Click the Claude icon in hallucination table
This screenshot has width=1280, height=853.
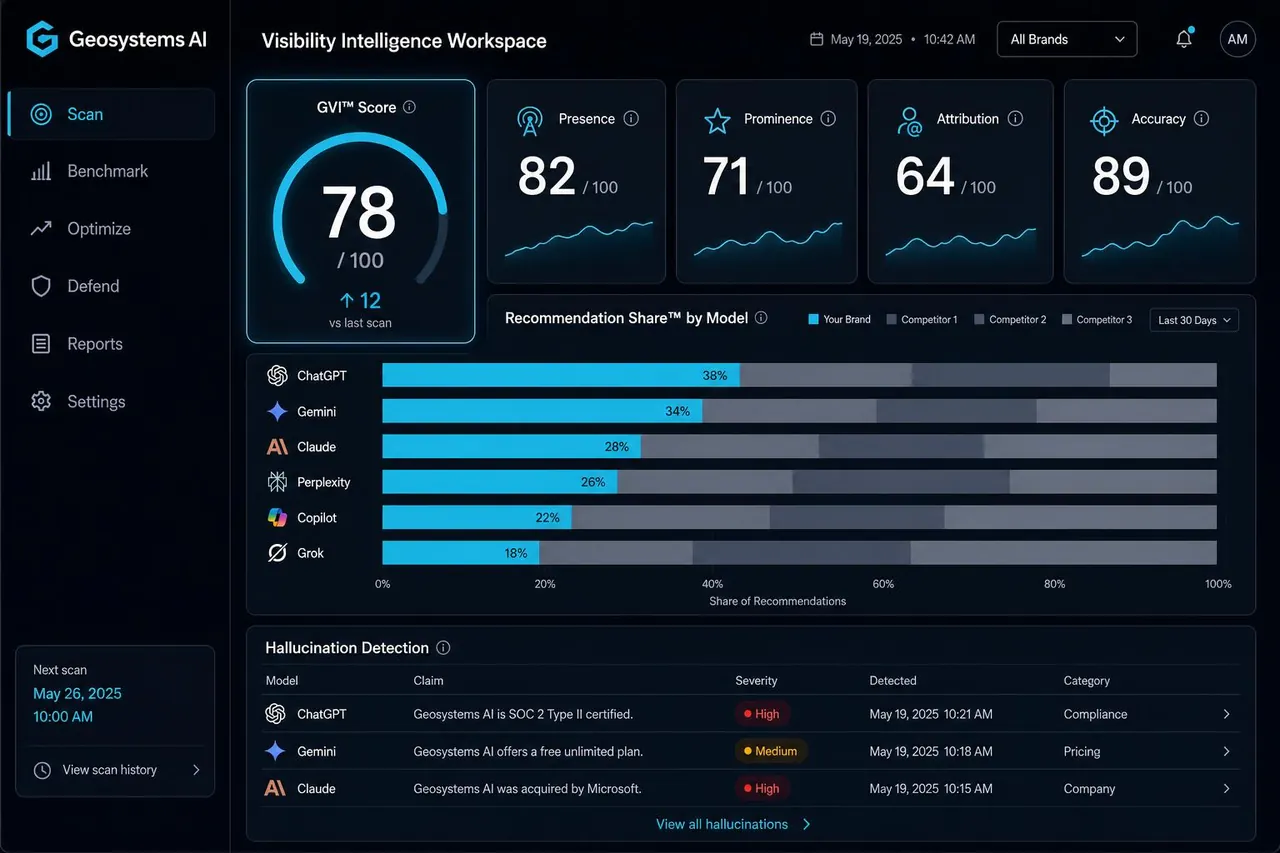(275, 788)
